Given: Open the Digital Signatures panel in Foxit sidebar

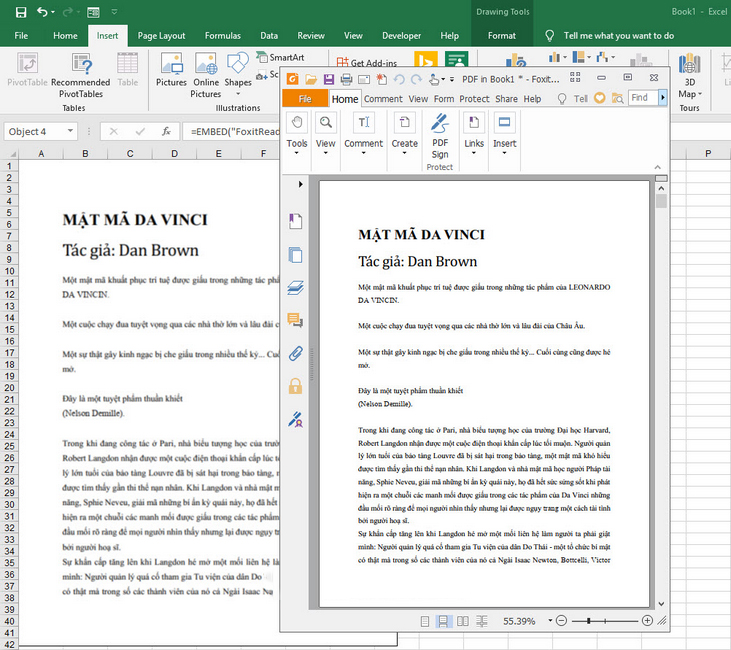Looking at the screenshot, I should (296, 420).
